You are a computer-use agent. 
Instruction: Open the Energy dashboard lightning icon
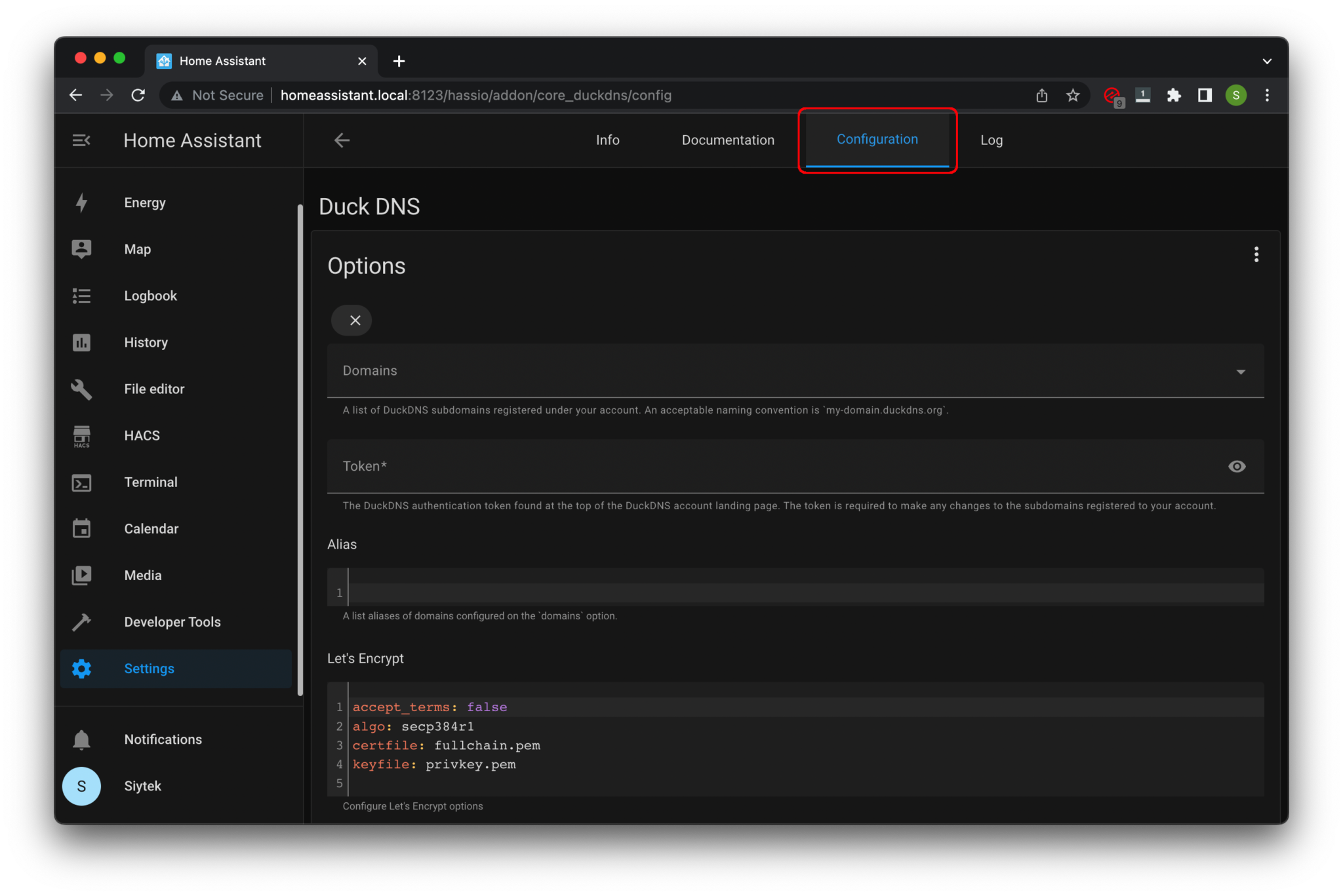pyautogui.click(x=81, y=203)
